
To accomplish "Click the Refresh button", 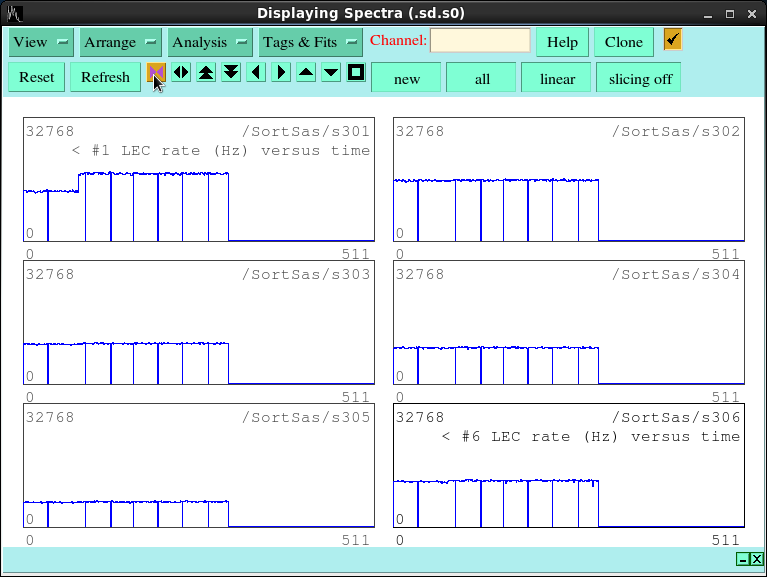I will coord(105,77).
